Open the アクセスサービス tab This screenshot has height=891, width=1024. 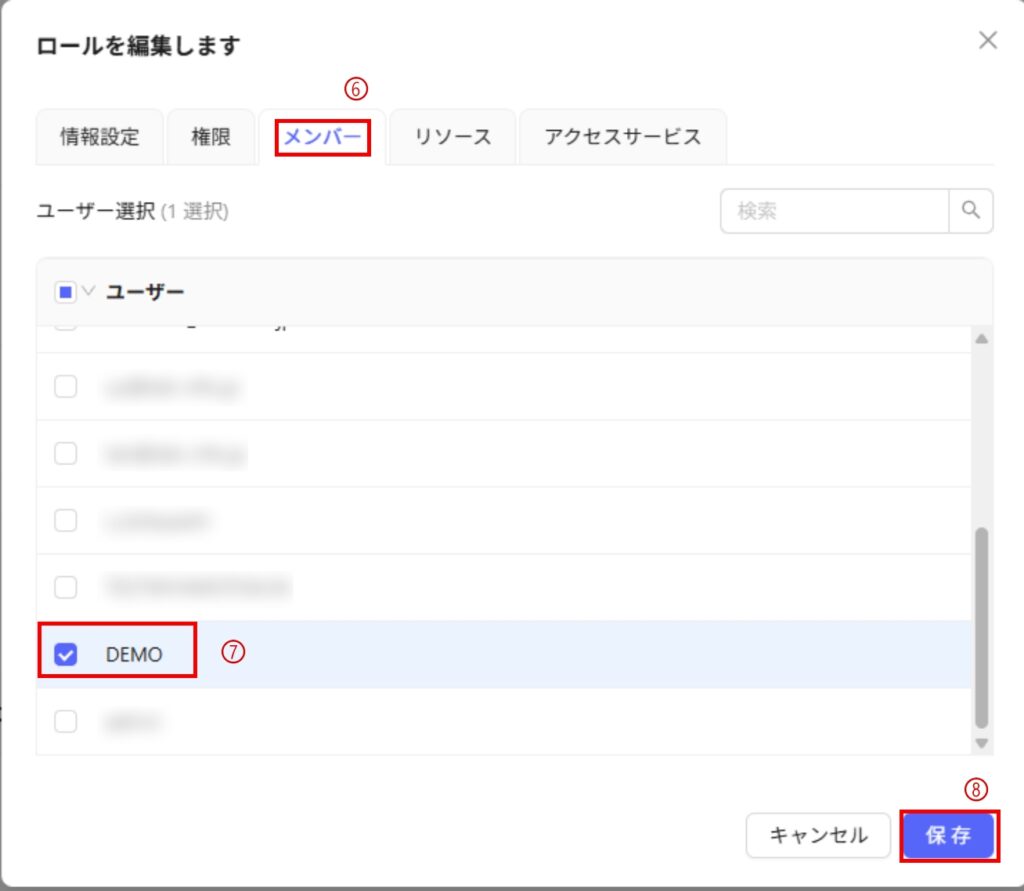click(x=622, y=137)
